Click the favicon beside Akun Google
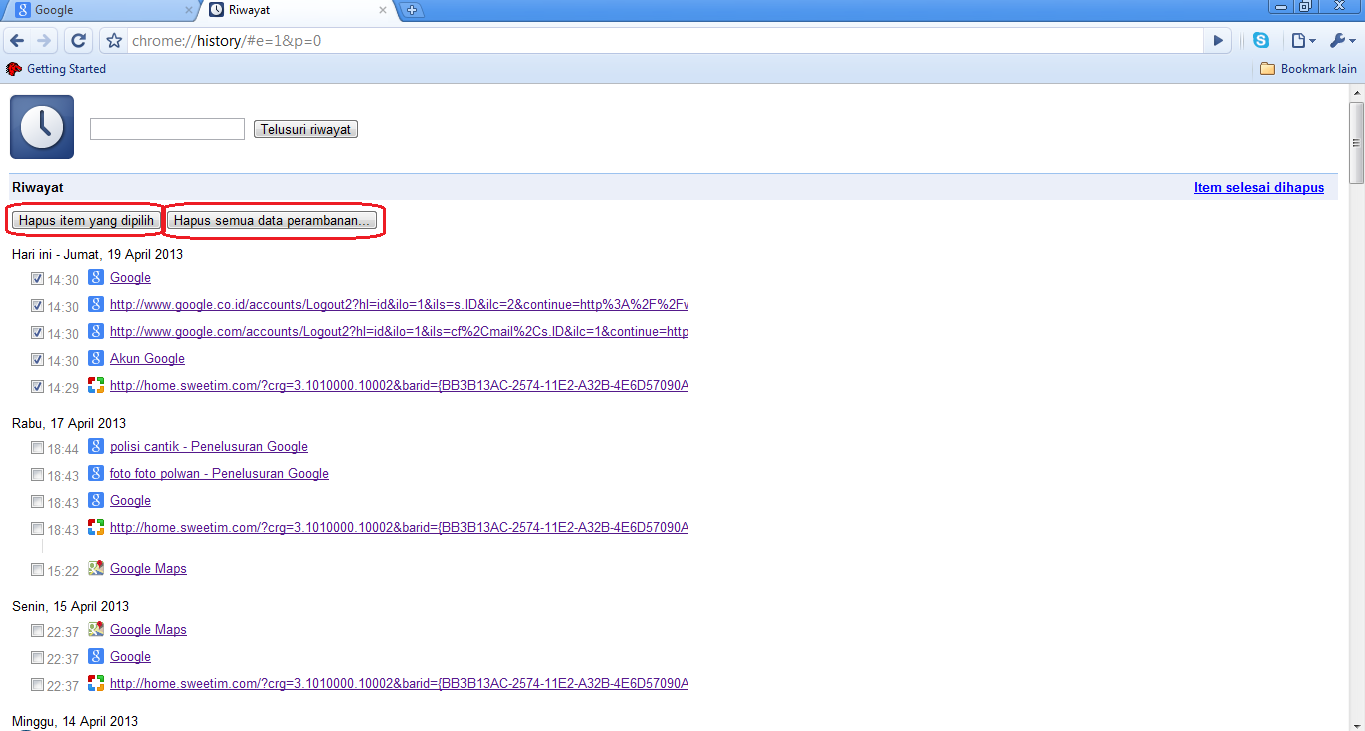Viewport: 1365px width, 731px height. 96,358
